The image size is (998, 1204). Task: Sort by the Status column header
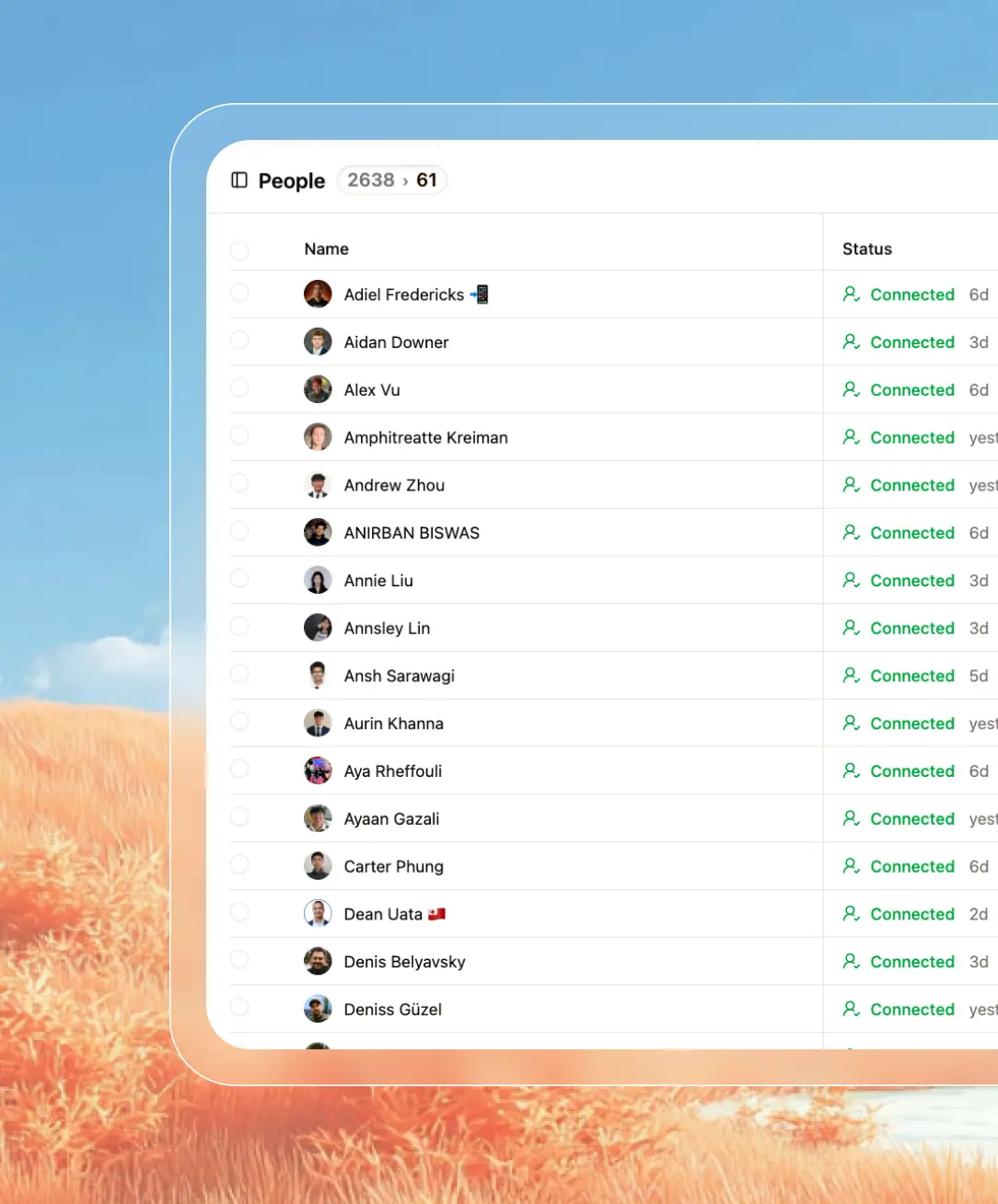[x=867, y=249]
